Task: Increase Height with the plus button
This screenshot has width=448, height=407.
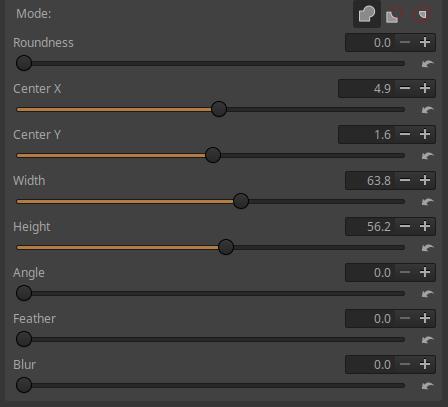Action: point(425,226)
